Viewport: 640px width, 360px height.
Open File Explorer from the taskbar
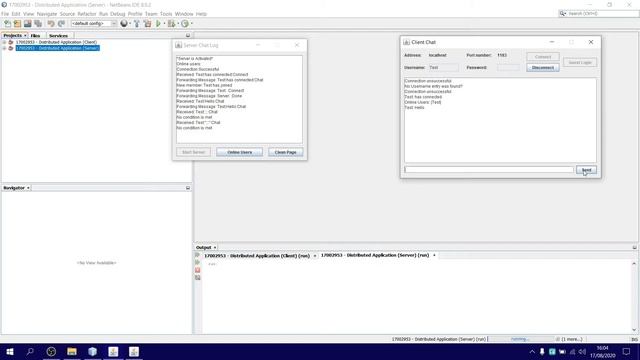72,351
